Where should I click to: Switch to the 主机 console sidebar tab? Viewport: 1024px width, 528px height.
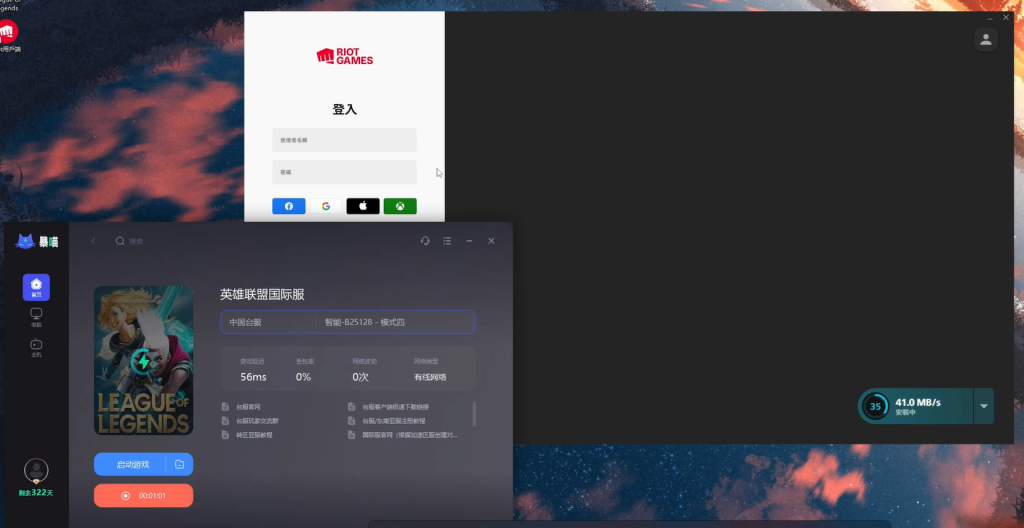(37, 348)
